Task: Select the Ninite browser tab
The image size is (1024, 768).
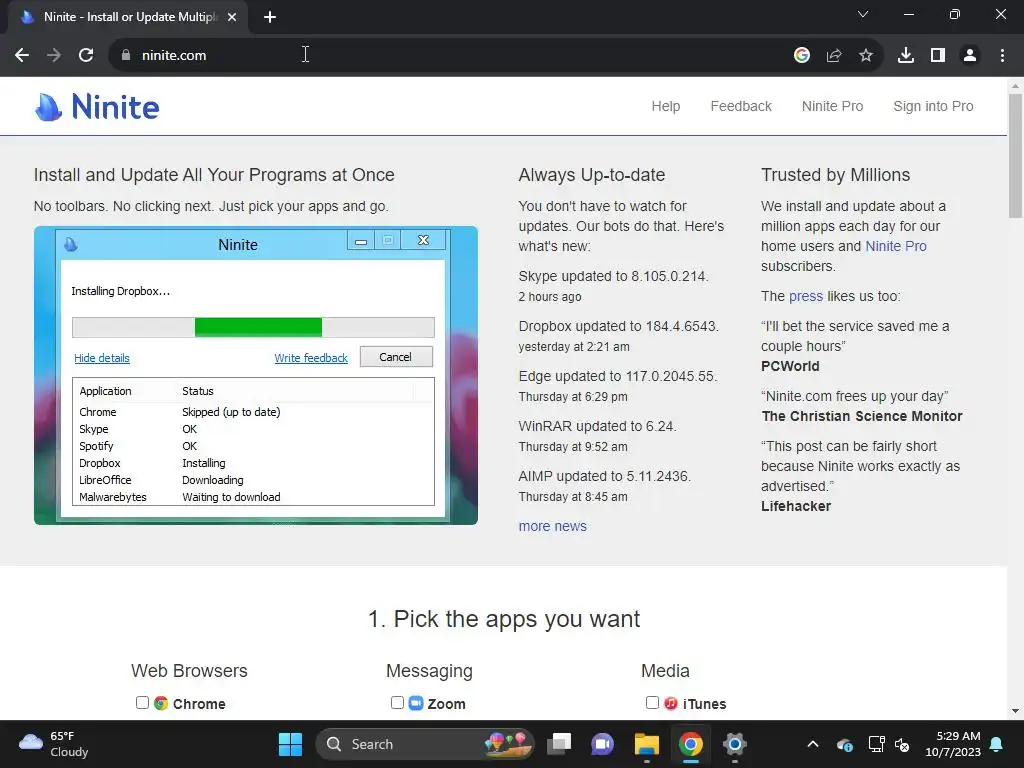Action: pyautogui.click(x=127, y=17)
